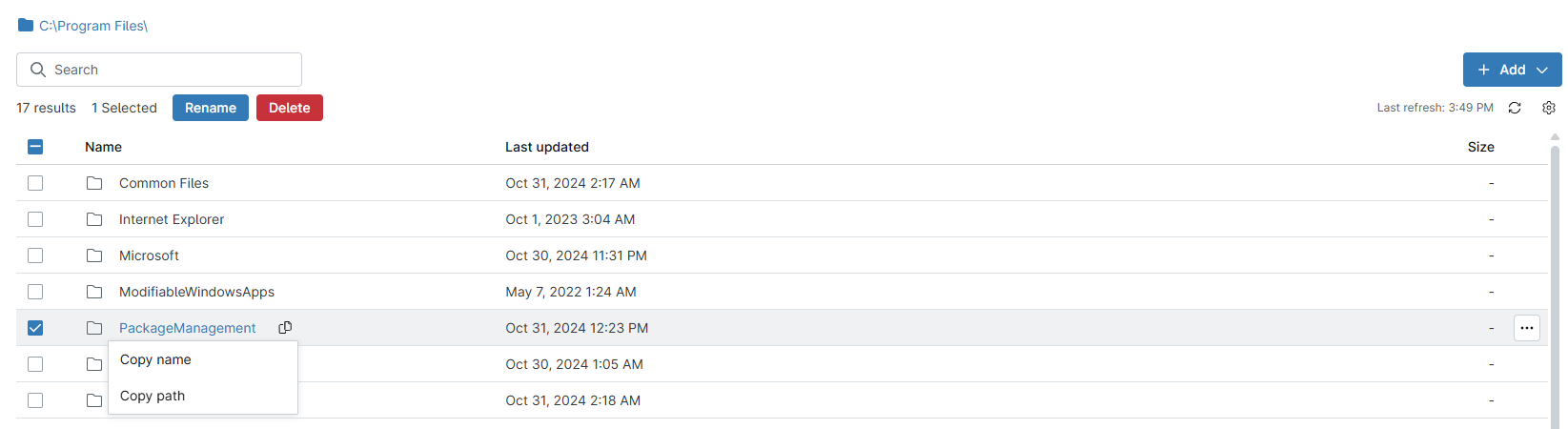The image size is (1568, 429).
Task: Choose Copy name from the popup menu
Action: coord(155,359)
